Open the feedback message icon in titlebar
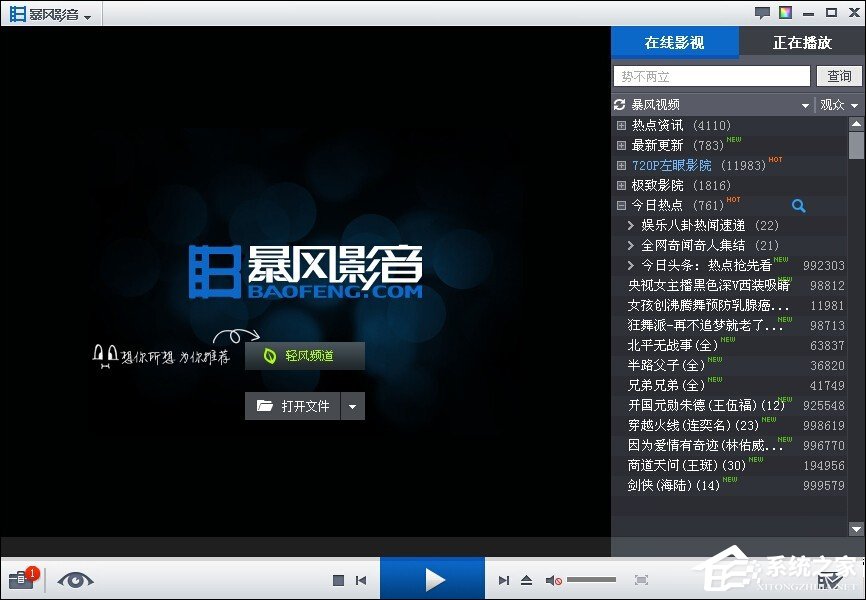 tap(762, 11)
